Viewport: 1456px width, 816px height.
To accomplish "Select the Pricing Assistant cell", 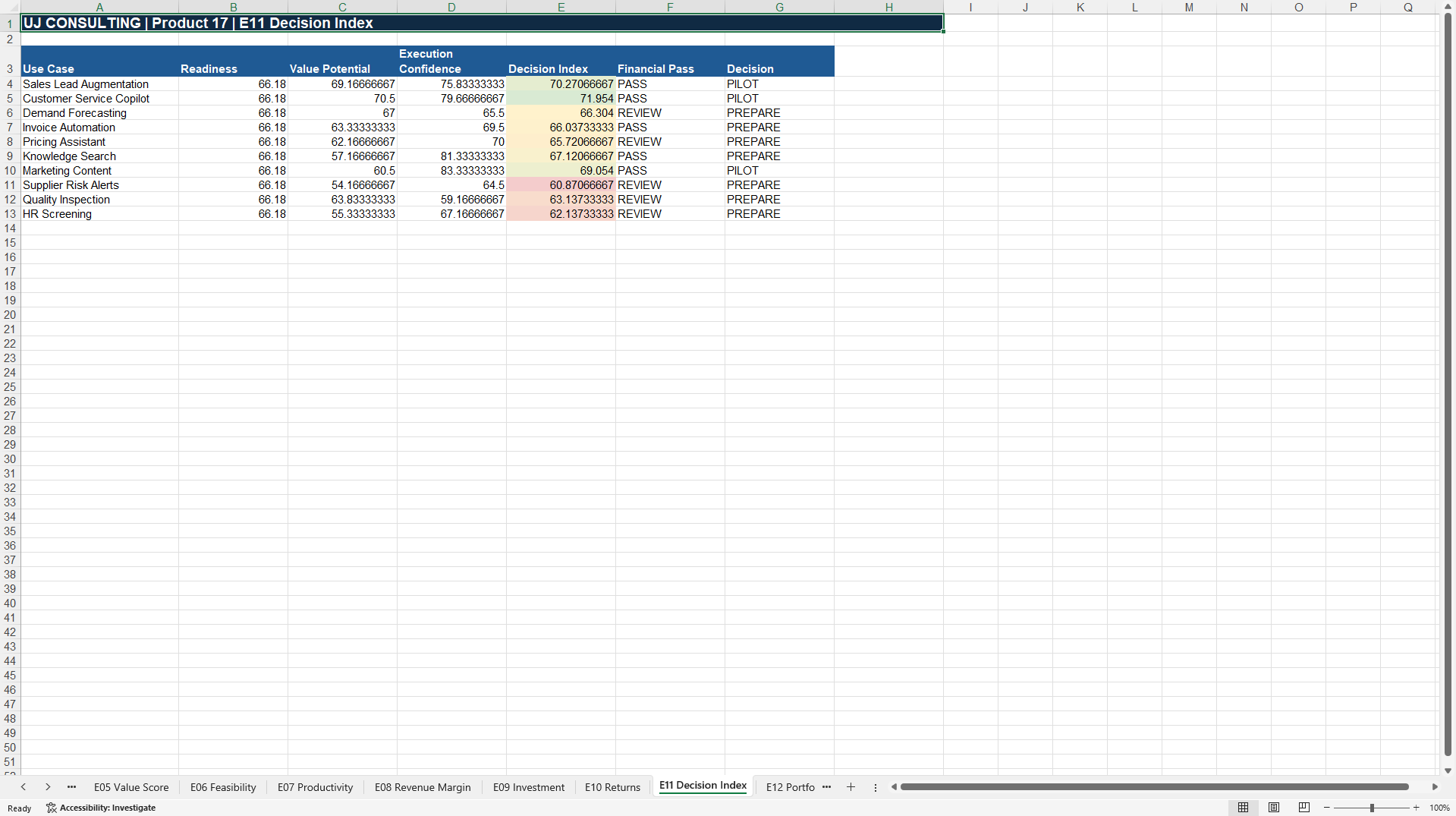I will [99, 142].
